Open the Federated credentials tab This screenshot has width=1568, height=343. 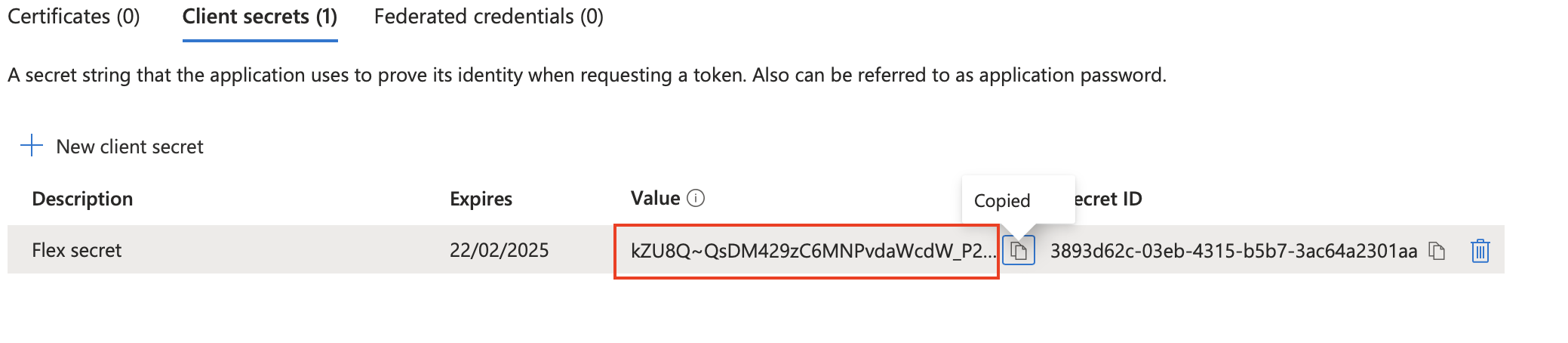[488, 17]
